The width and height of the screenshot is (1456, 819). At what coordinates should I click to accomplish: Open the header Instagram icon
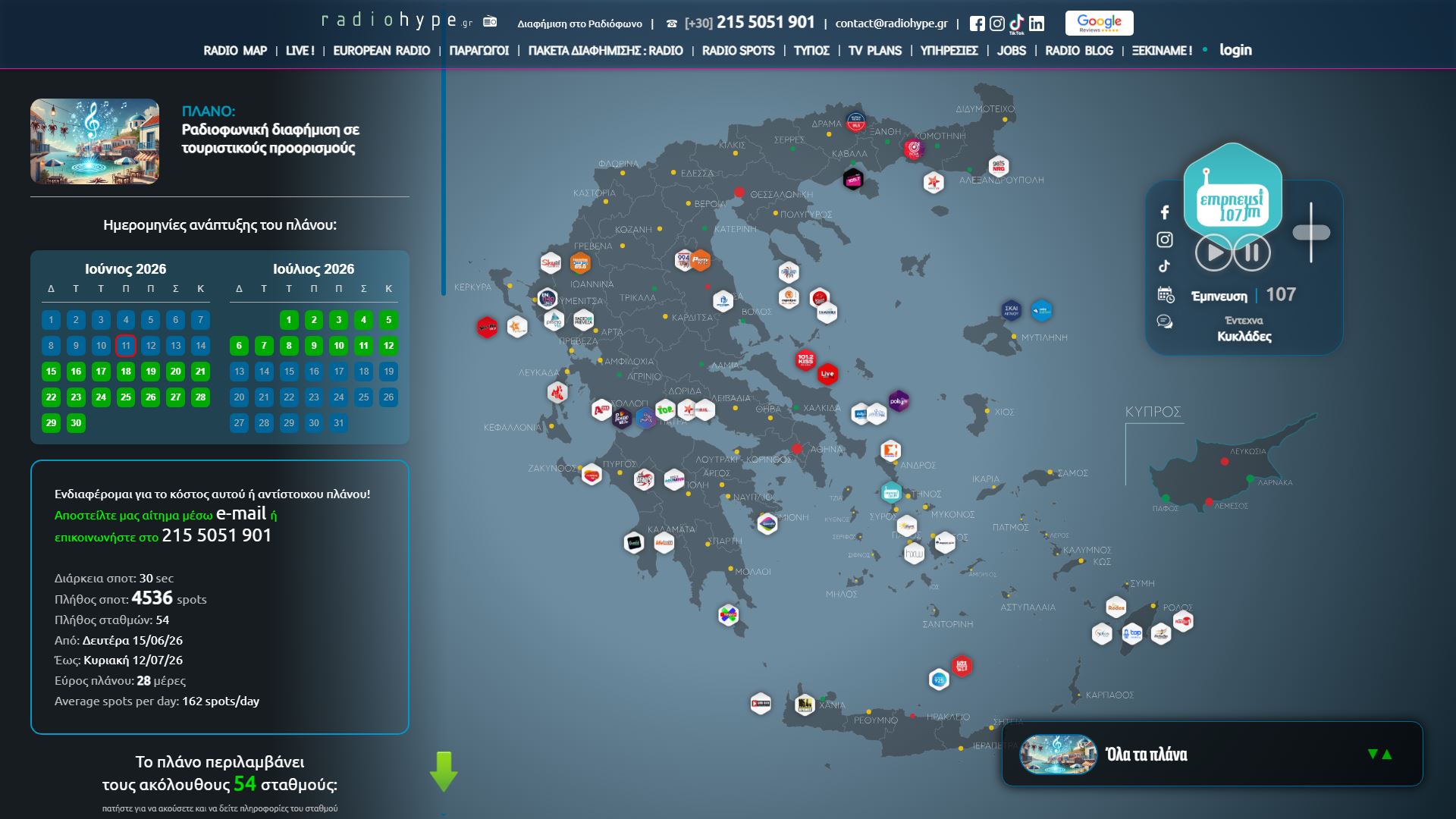996,24
